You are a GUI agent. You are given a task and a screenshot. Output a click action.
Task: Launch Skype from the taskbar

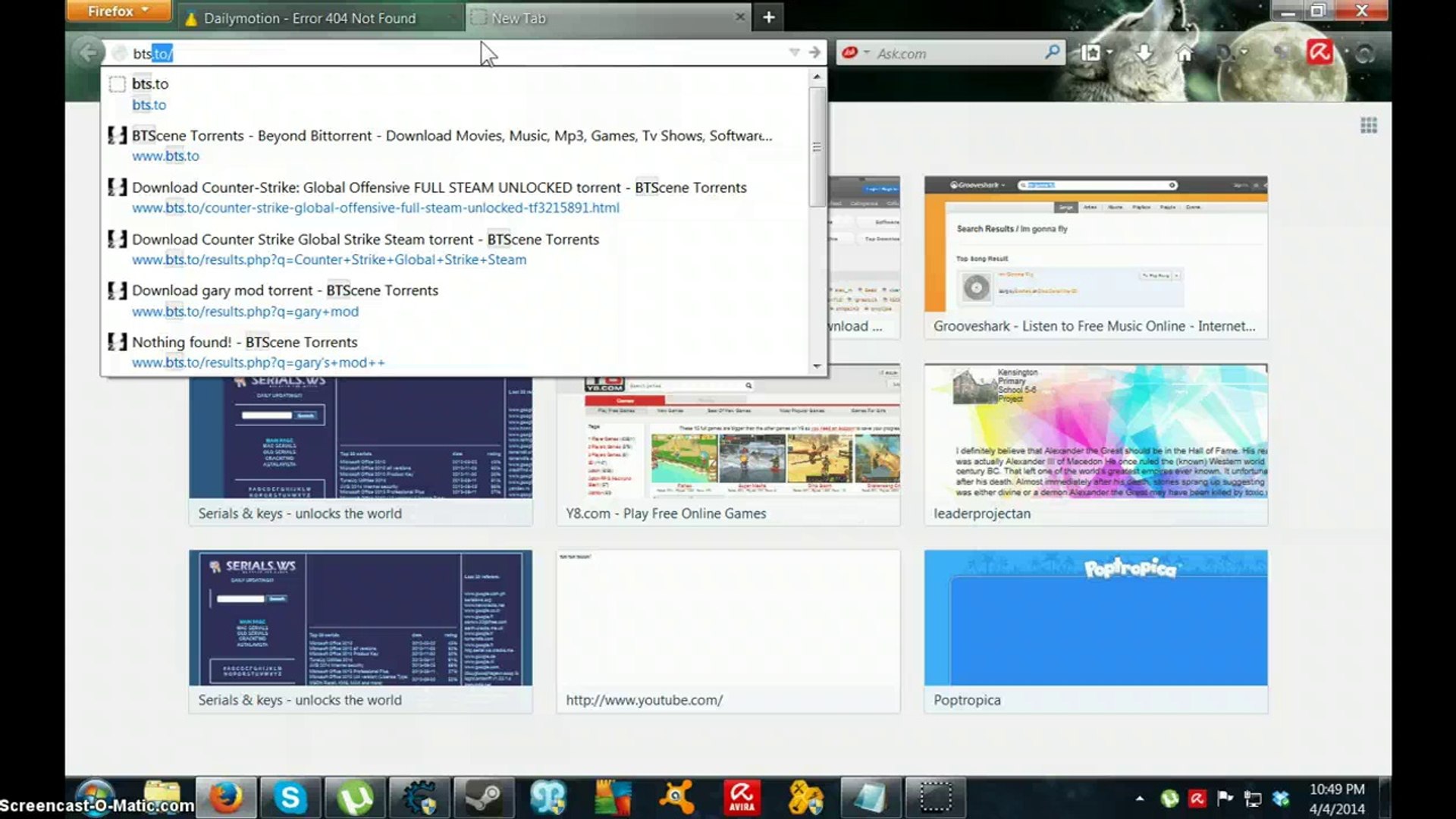point(290,798)
